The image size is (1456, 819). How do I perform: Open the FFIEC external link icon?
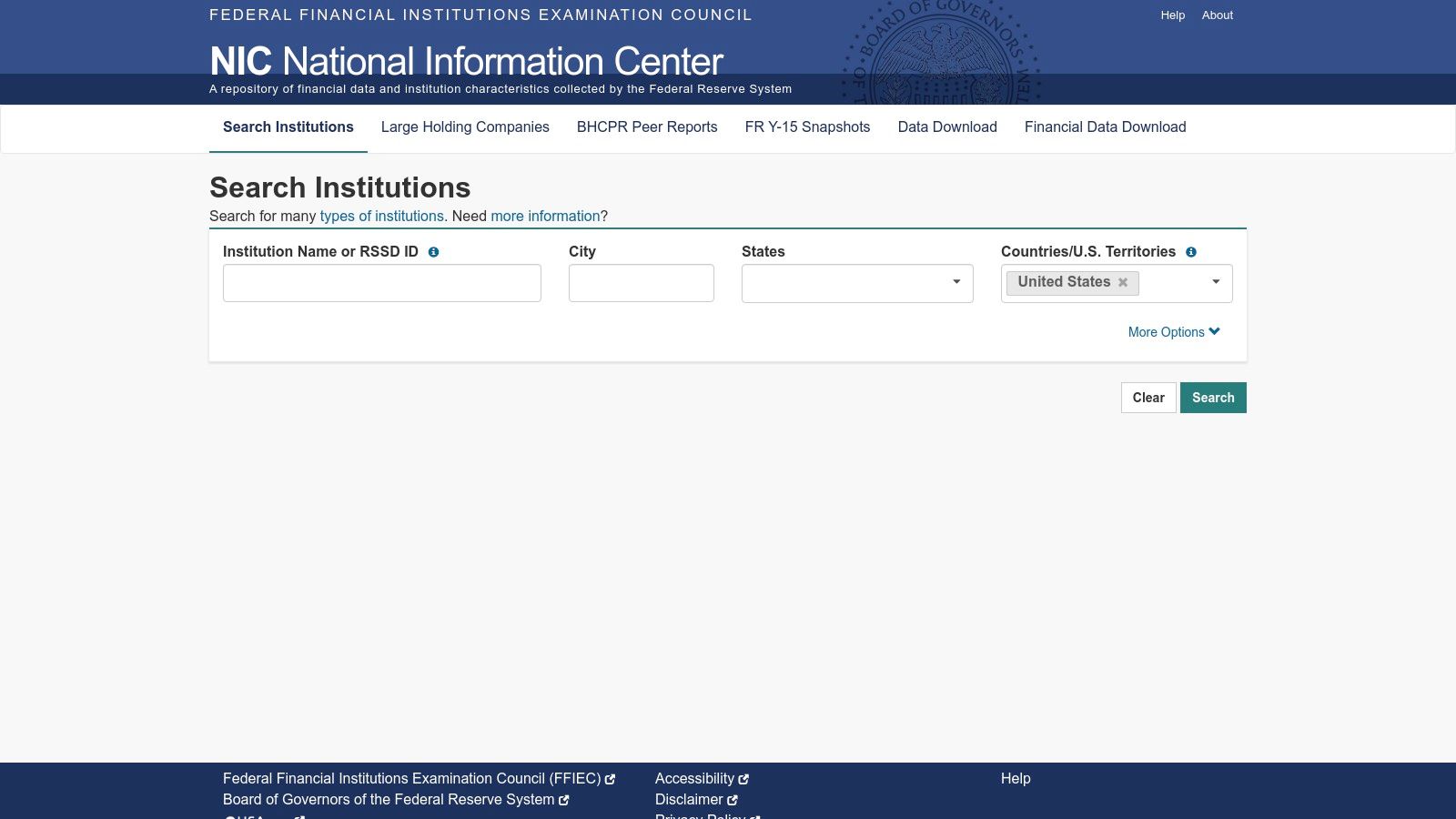(x=610, y=778)
